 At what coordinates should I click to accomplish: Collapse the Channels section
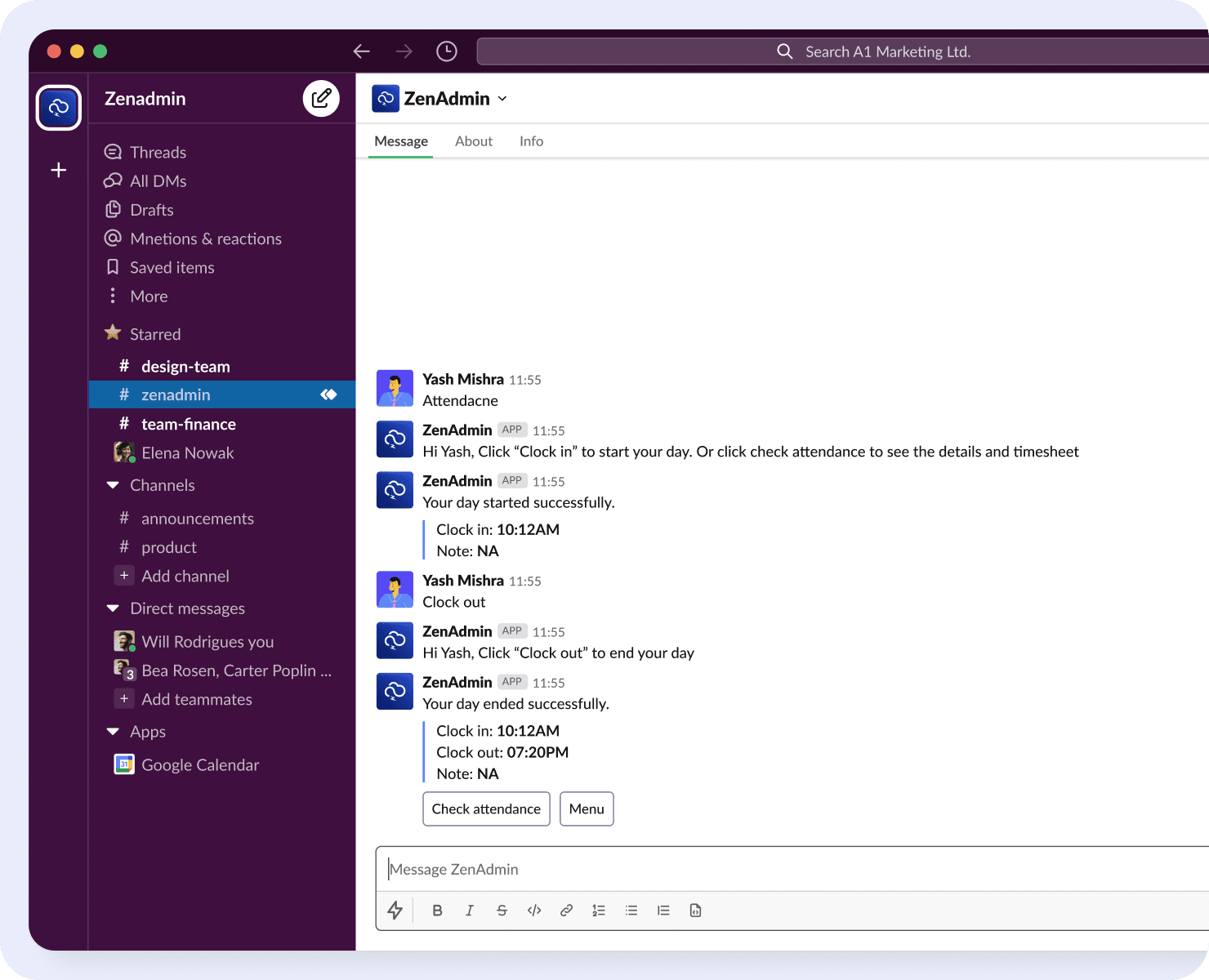(113, 485)
